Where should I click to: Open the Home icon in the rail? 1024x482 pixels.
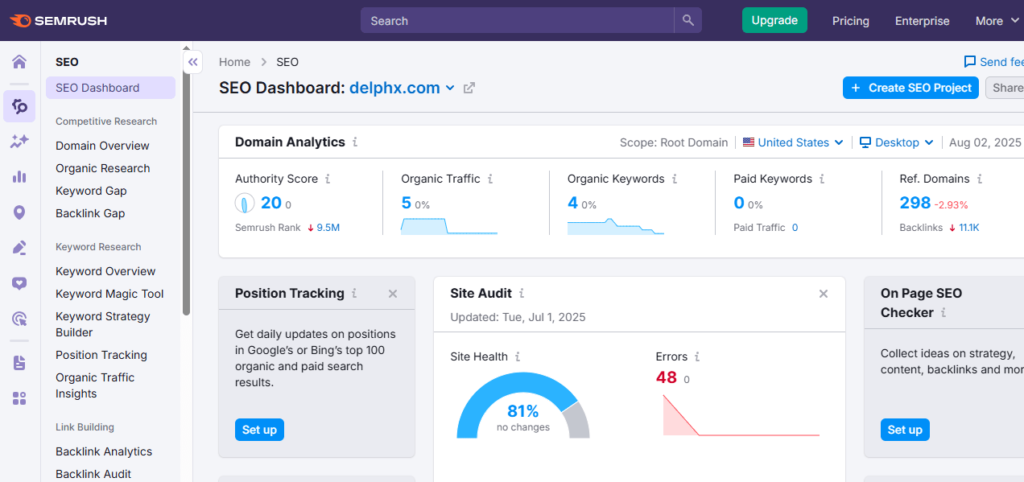[20, 62]
